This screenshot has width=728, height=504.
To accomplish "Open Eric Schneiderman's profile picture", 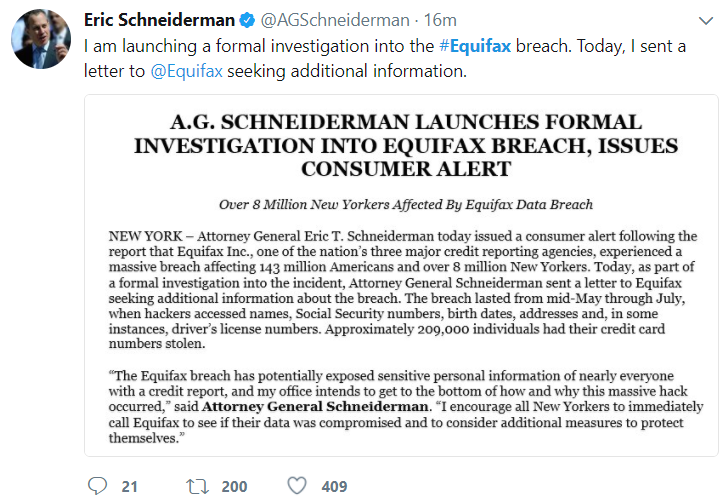I will pyautogui.click(x=41, y=39).
